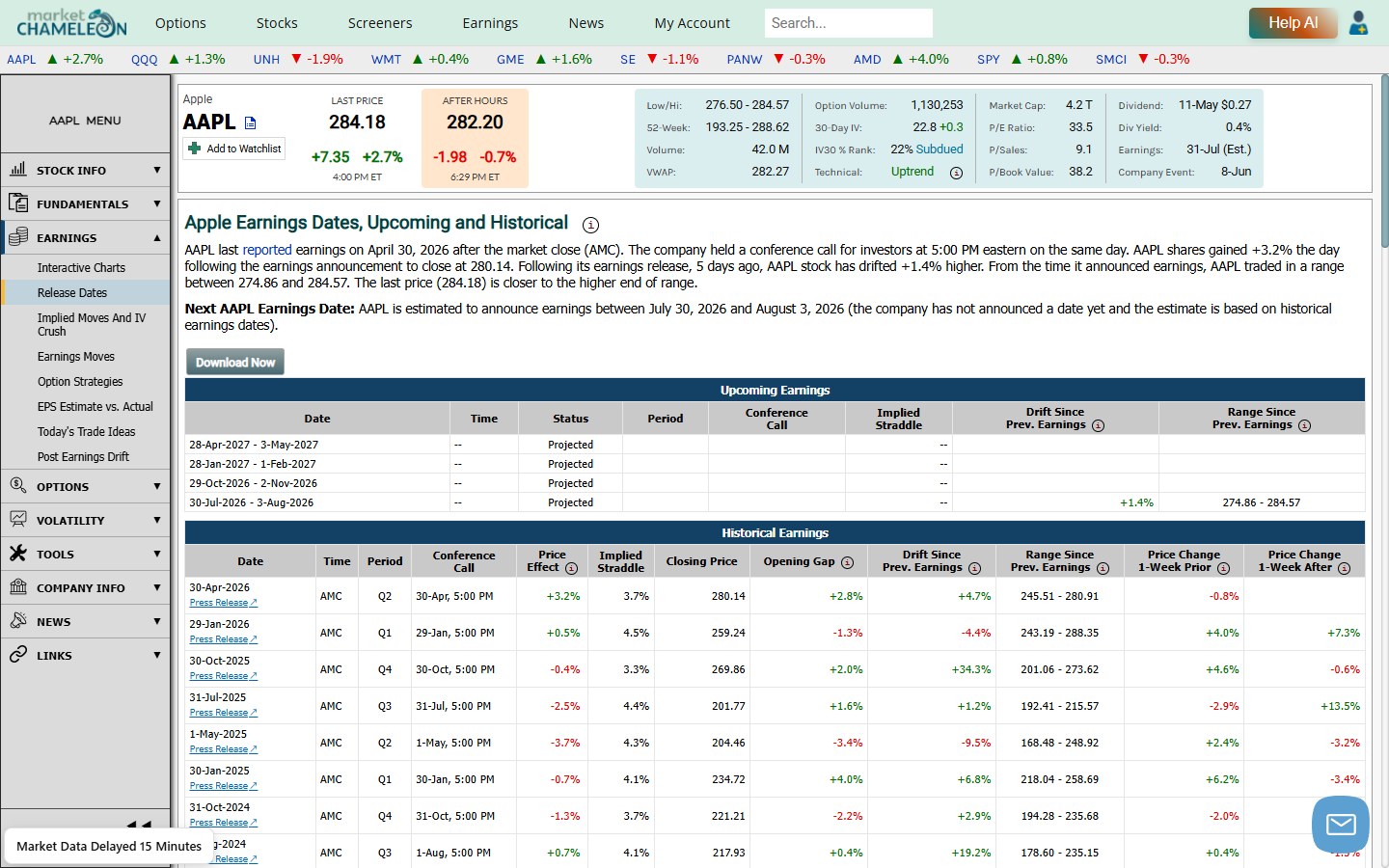Open info icon next to page heading
The image size is (1389, 868).
[591, 225]
